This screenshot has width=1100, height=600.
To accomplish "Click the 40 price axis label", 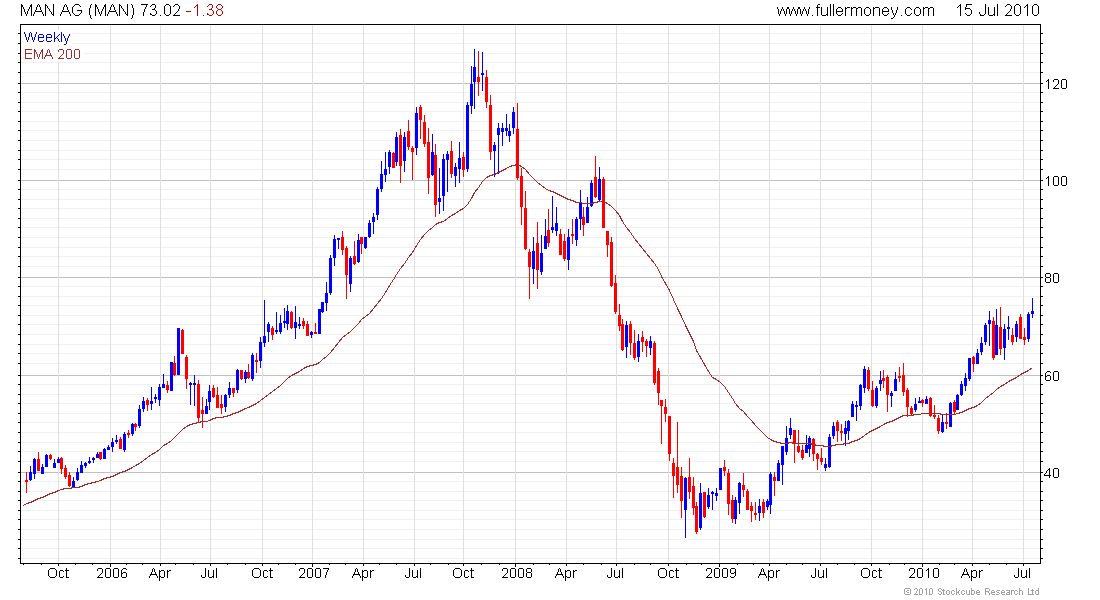I will 1052,473.
